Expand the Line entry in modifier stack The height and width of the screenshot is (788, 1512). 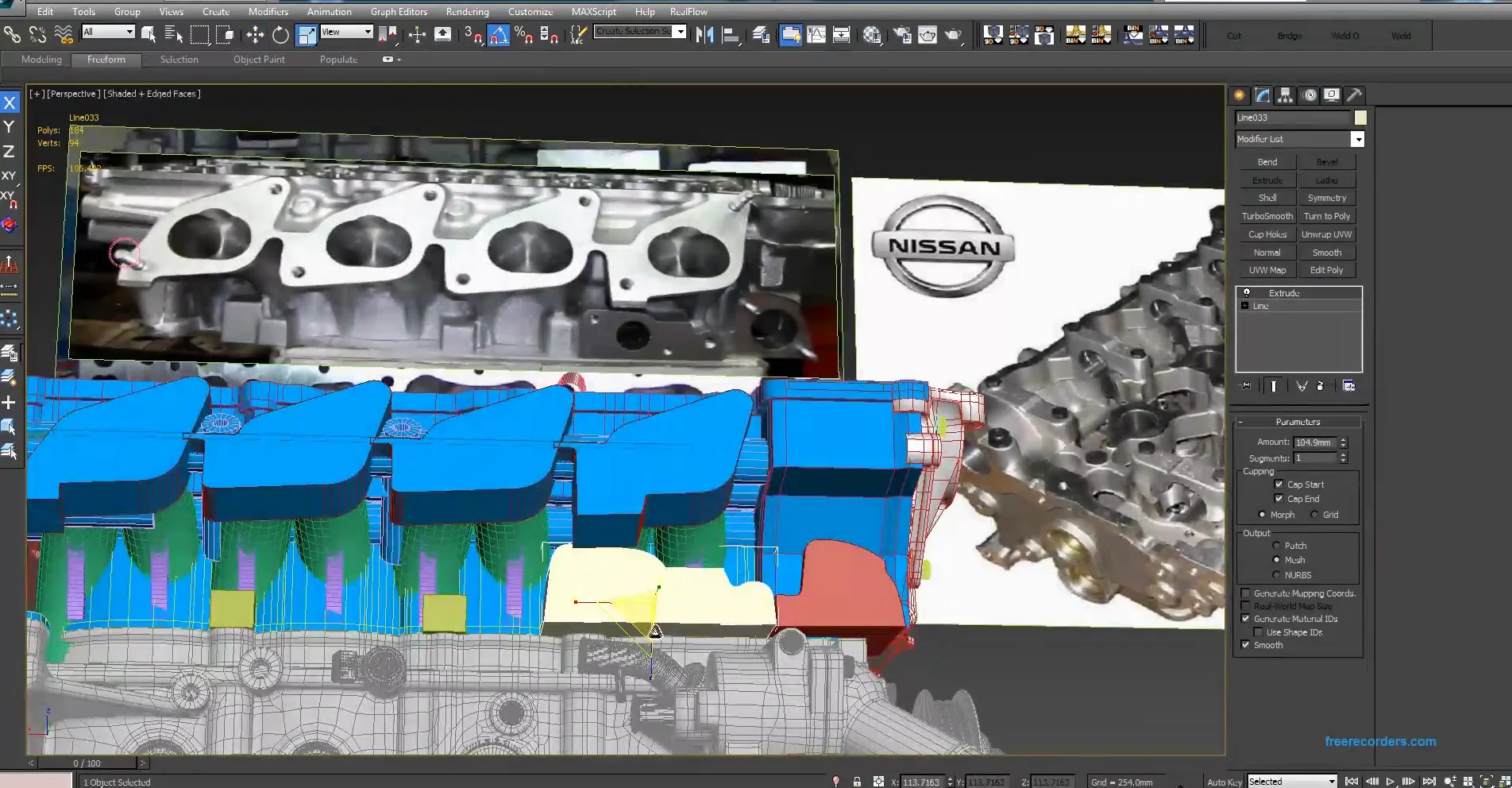pos(1244,306)
